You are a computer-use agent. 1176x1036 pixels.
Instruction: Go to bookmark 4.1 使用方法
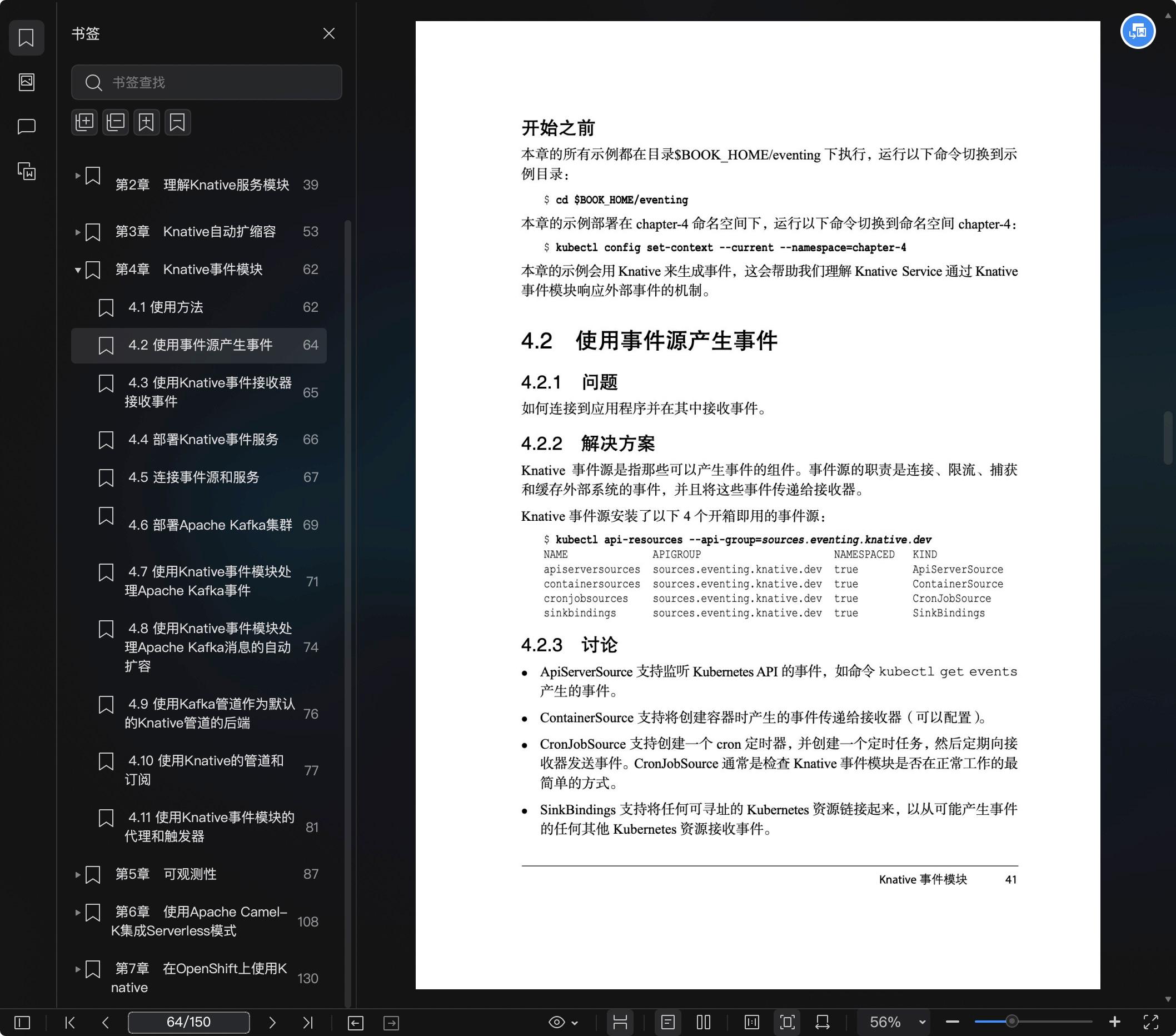[199, 307]
